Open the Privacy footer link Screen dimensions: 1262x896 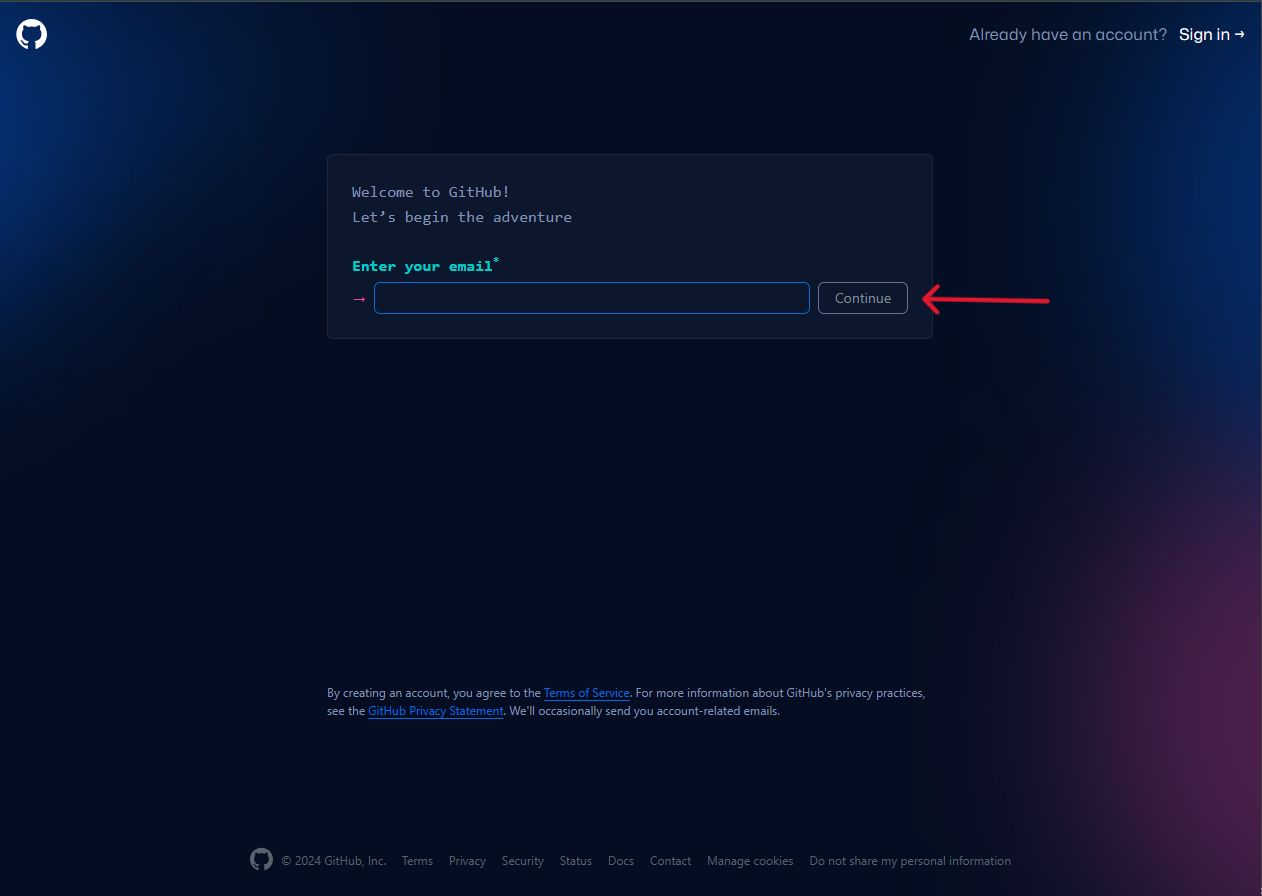click(x=467, y=860)
